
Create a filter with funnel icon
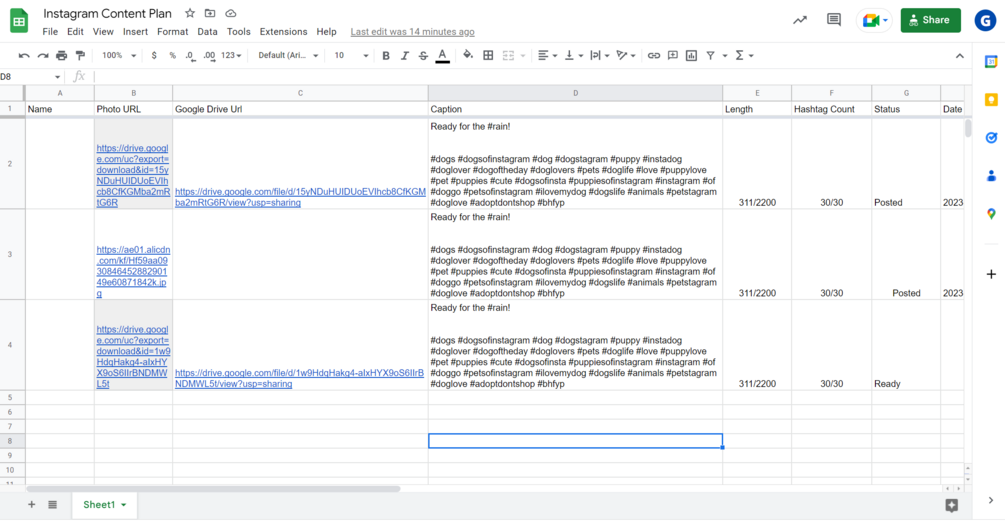click(710, 56)
